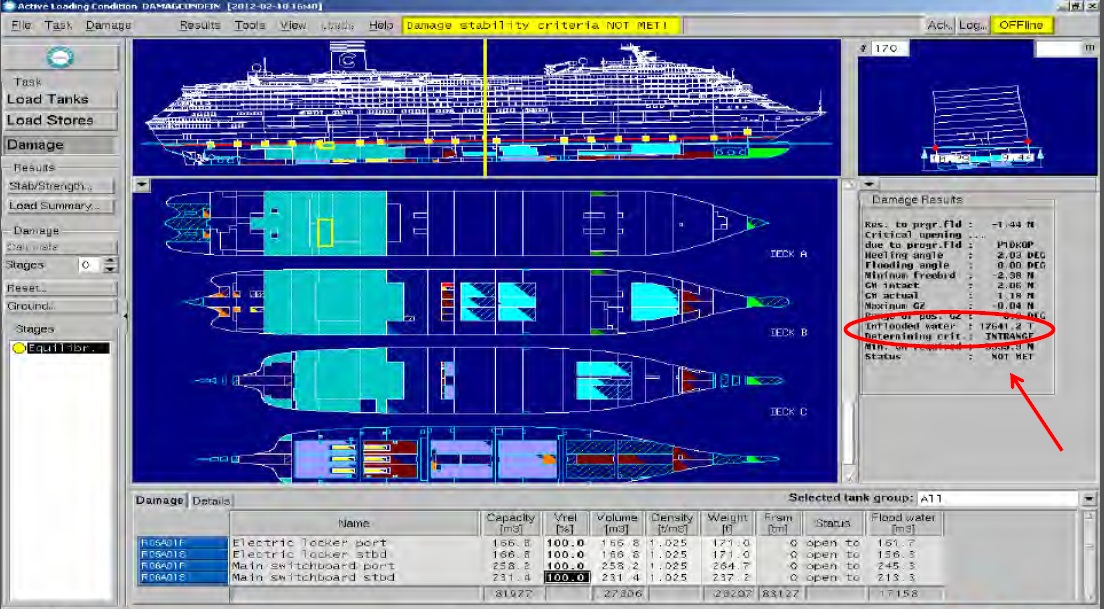Viewport: 1104px width, 612px height.
Task: Click the Ground button
Action: 60,306
